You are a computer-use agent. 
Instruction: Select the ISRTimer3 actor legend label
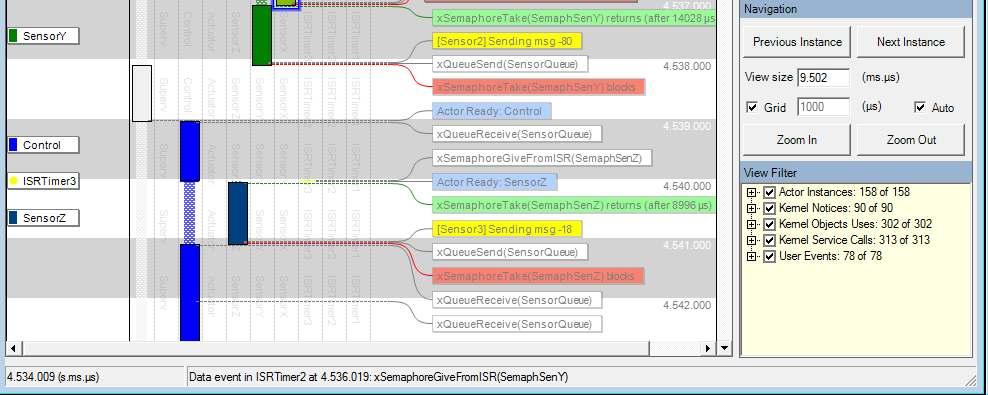coord(43,181)
